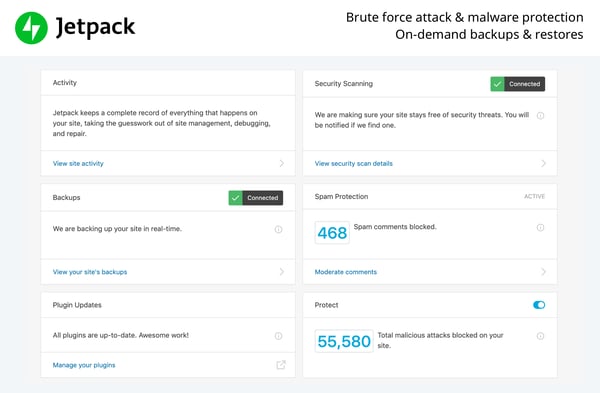Expand the site's backups chevron
Viewport: 600px width, 393px height.
[282, 272]
